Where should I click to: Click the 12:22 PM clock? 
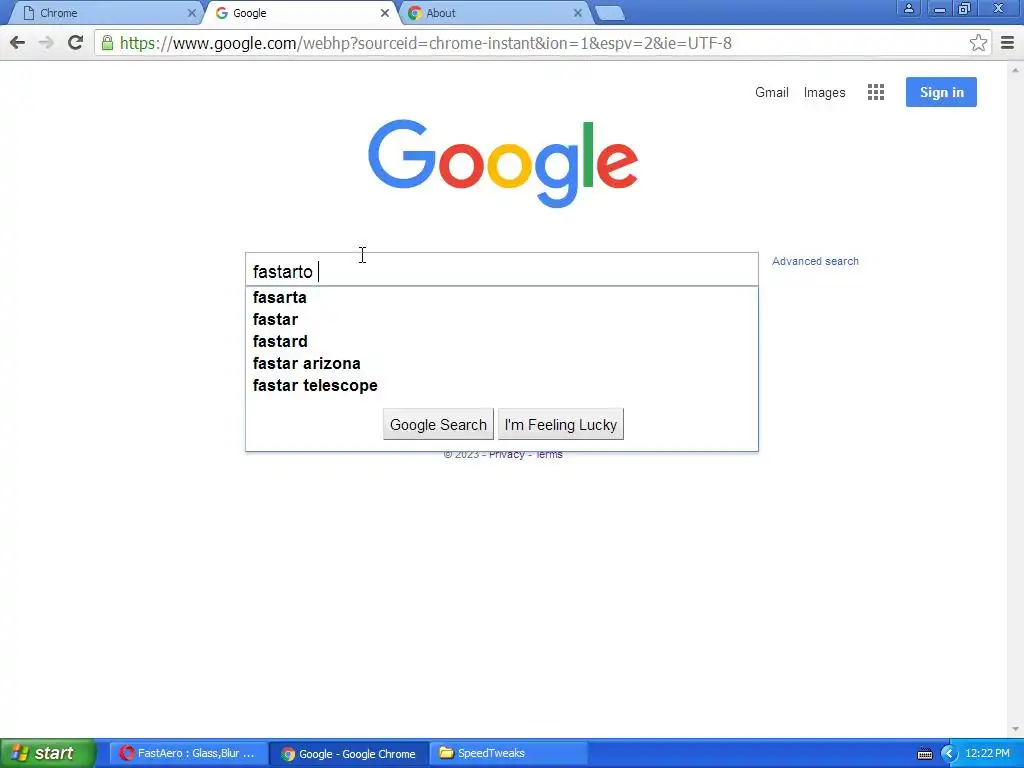(x=987, y=754)
